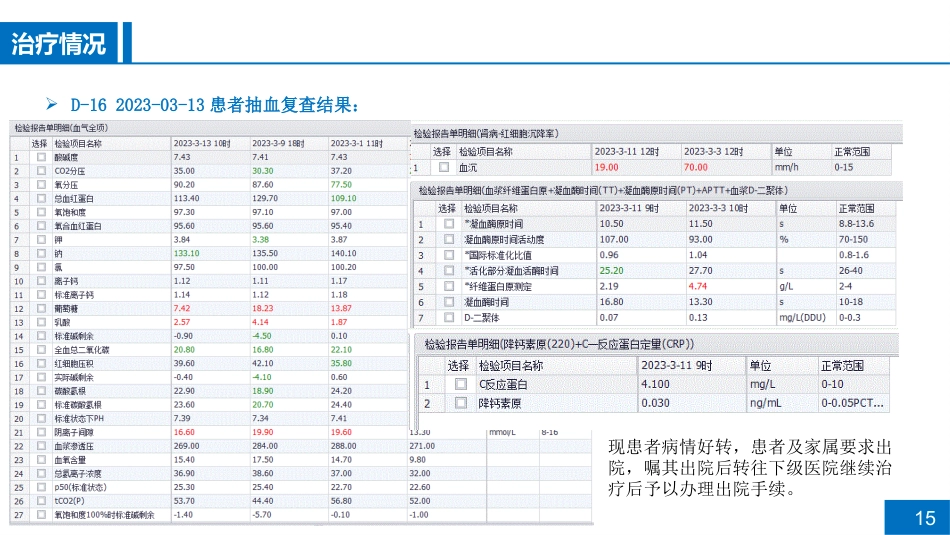Click the 0-0.05PCT normal range cell
The width and height of the screenshot is (950, 535).
[852, 403]
